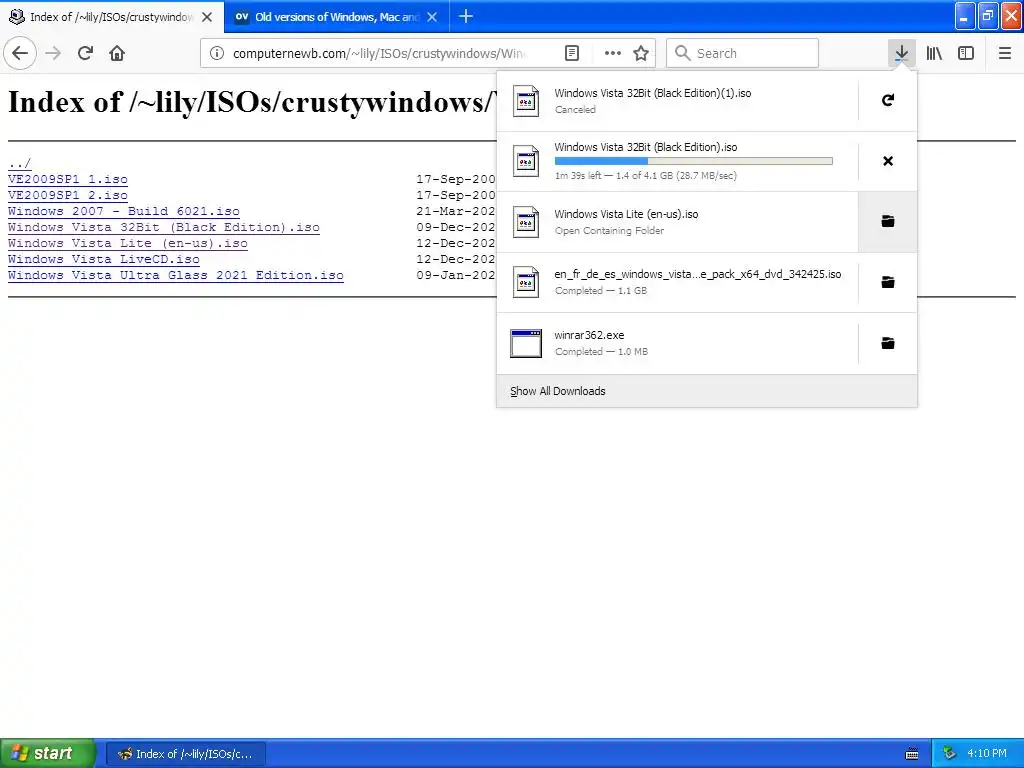This screenshot has width=1024, height=768.
Task: Download Windows Vista Ultra Glass 2021 Edition.iso
Action: click(176, 275)
